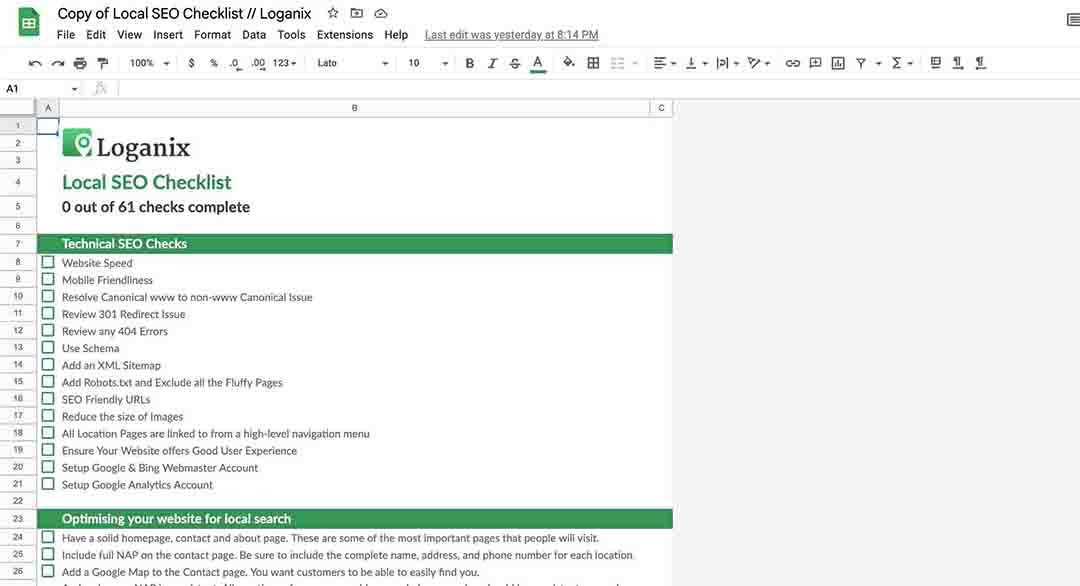Open the font size 10 dropdown
The width and height of the screenshot is (1080, 586).
coord(428,63)
